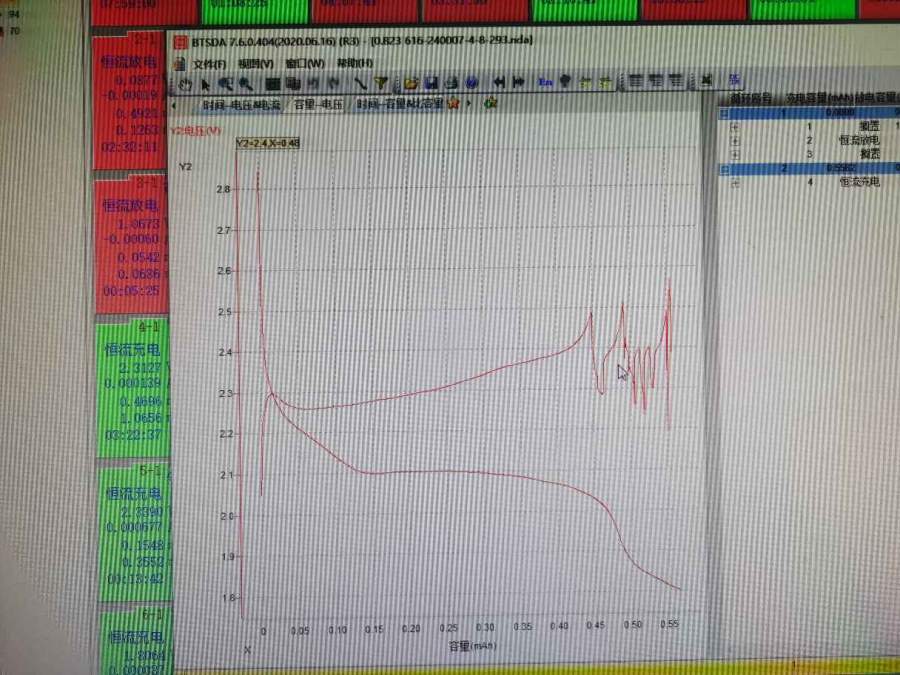Switch to the 容量-电压 tab
Viewport: 900px width, 675px height.
316,104
